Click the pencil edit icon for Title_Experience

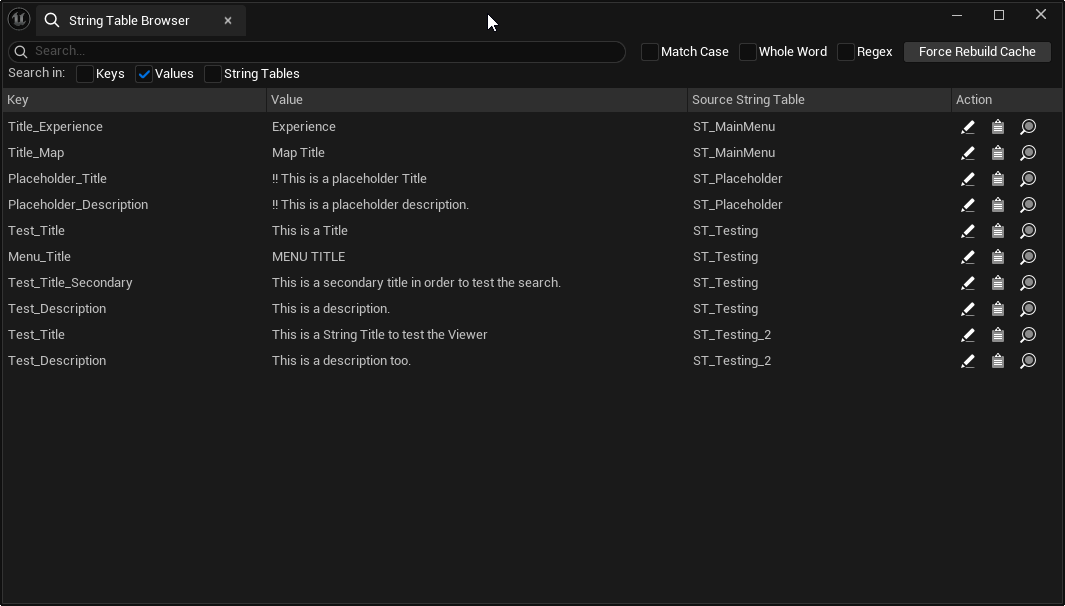pyautogui.click(x=968, y=127)
